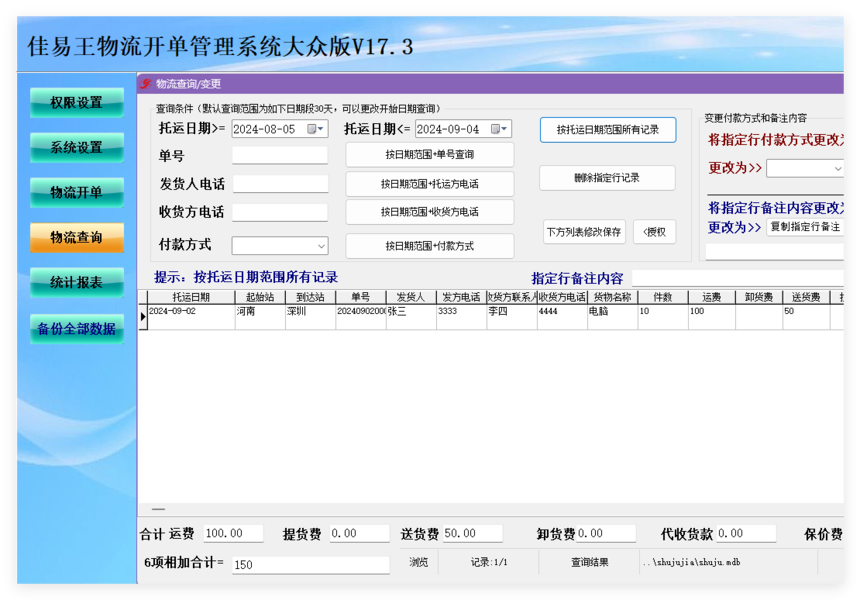Click the 合计 运费 total field showing 100.00
This screenshot has height=600, width=860.
pyautogui.click(x=233, y=533)
